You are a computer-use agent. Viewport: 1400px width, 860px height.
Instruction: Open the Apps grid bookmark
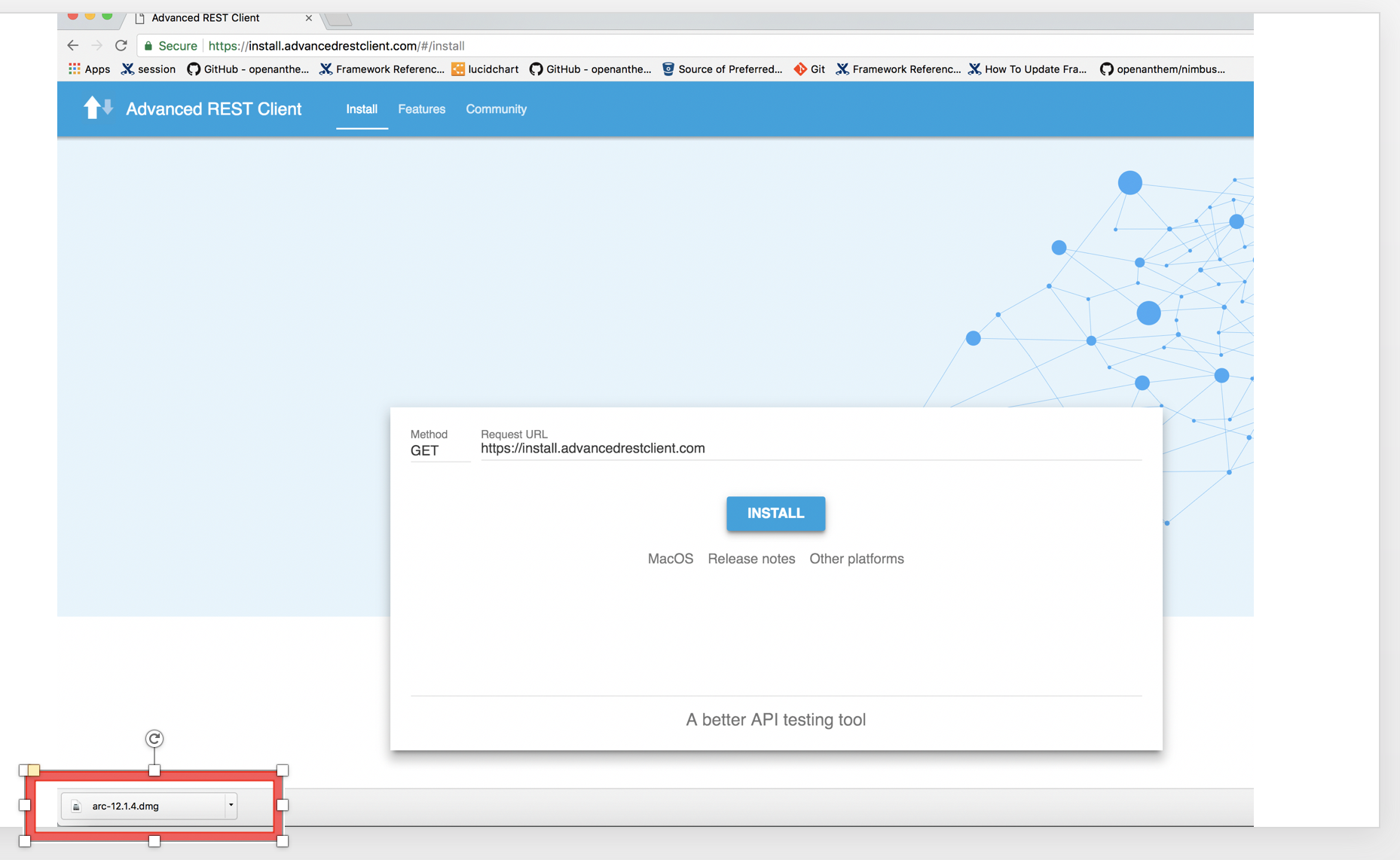(89, 69)
